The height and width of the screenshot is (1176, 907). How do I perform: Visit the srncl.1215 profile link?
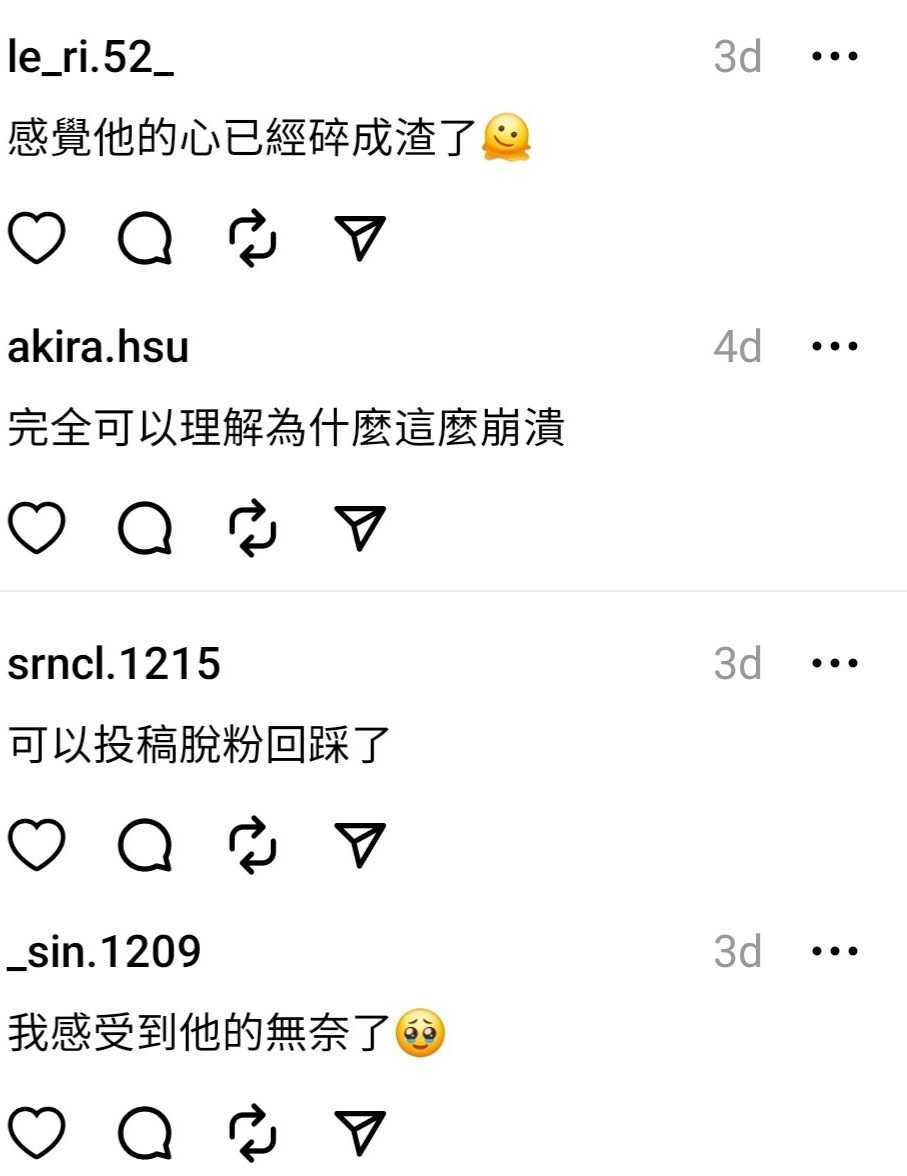pos(114,664)
